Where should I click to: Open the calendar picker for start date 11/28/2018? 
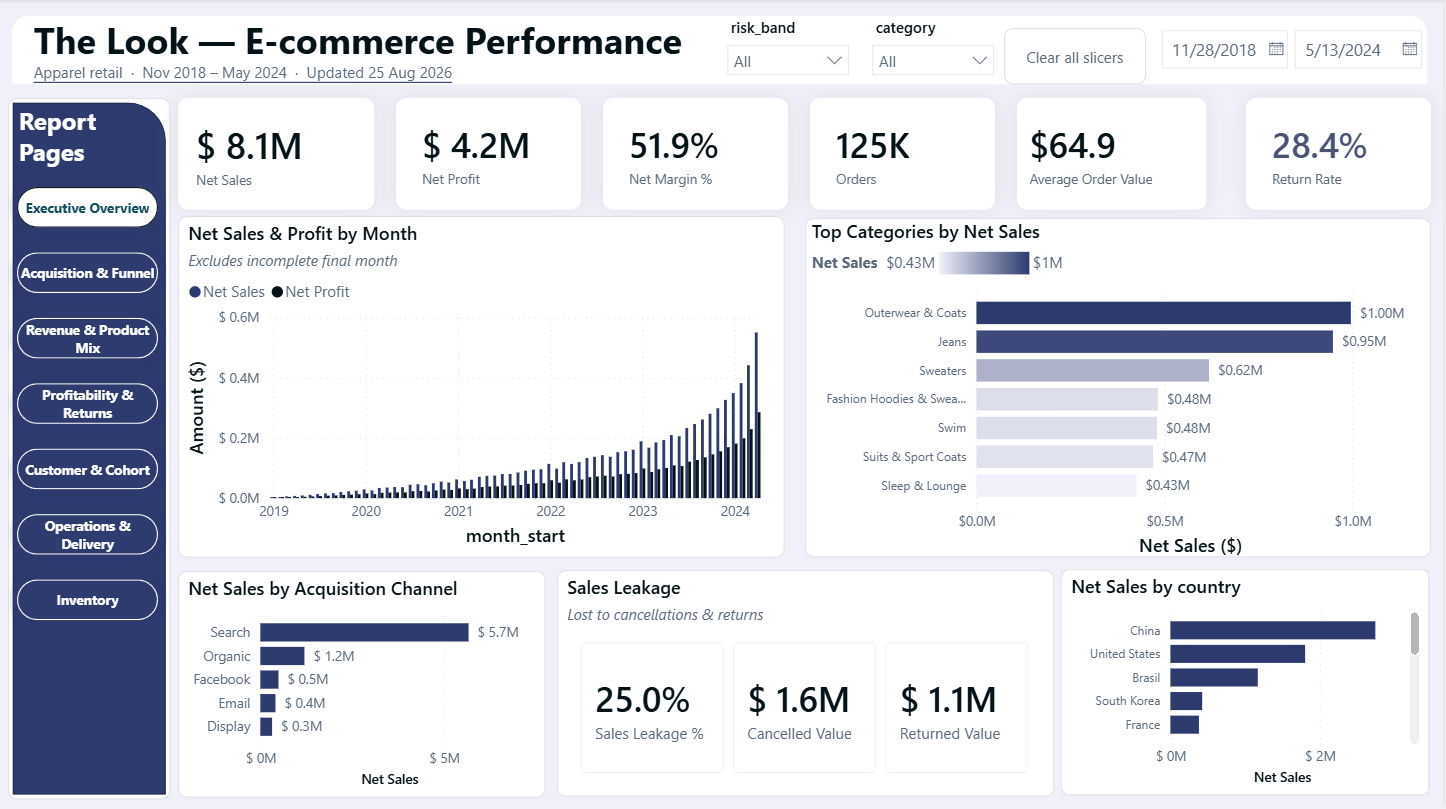tap(1276, 49)
